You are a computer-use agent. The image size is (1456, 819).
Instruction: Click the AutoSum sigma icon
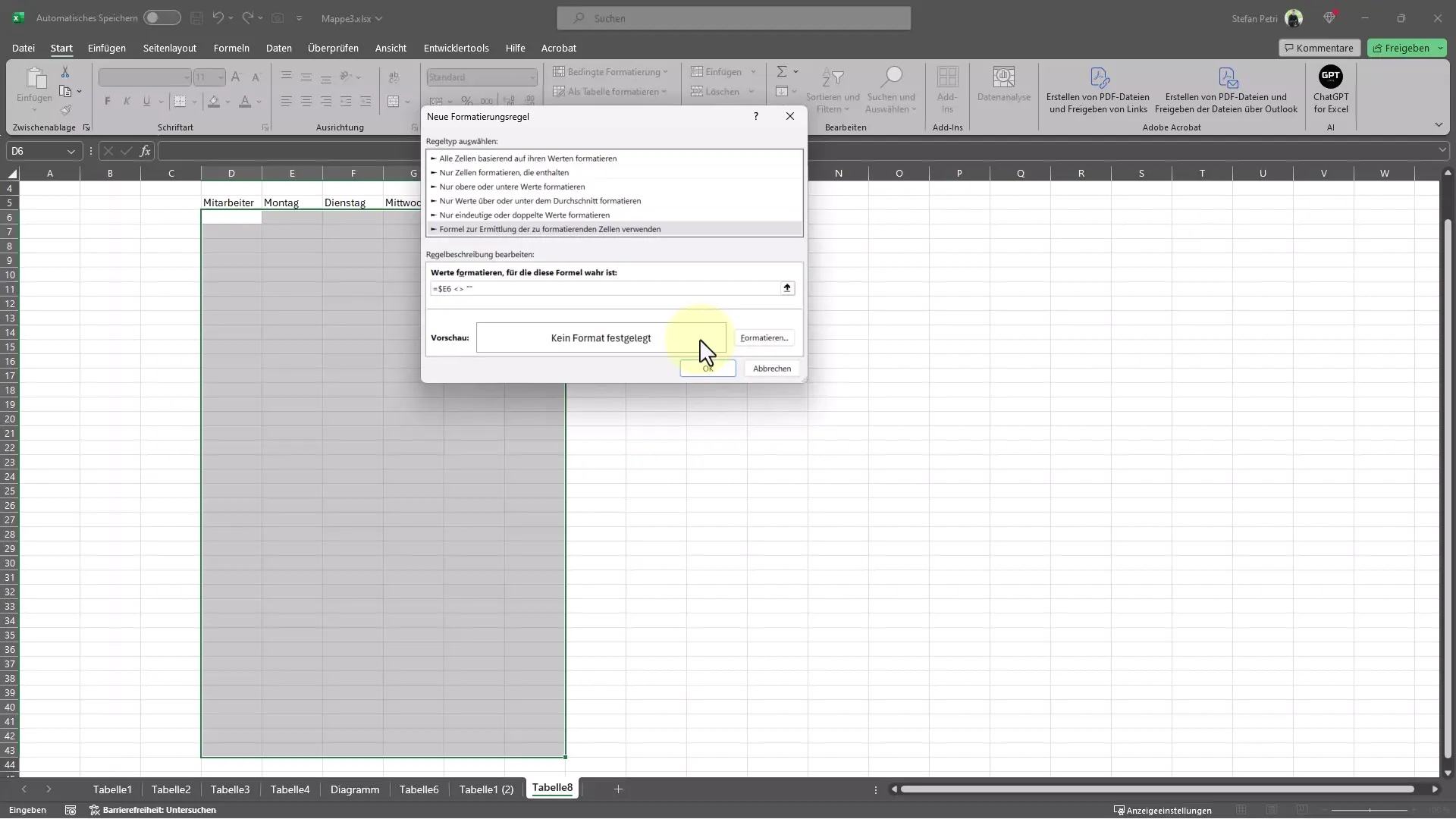[x=781, y=71]
